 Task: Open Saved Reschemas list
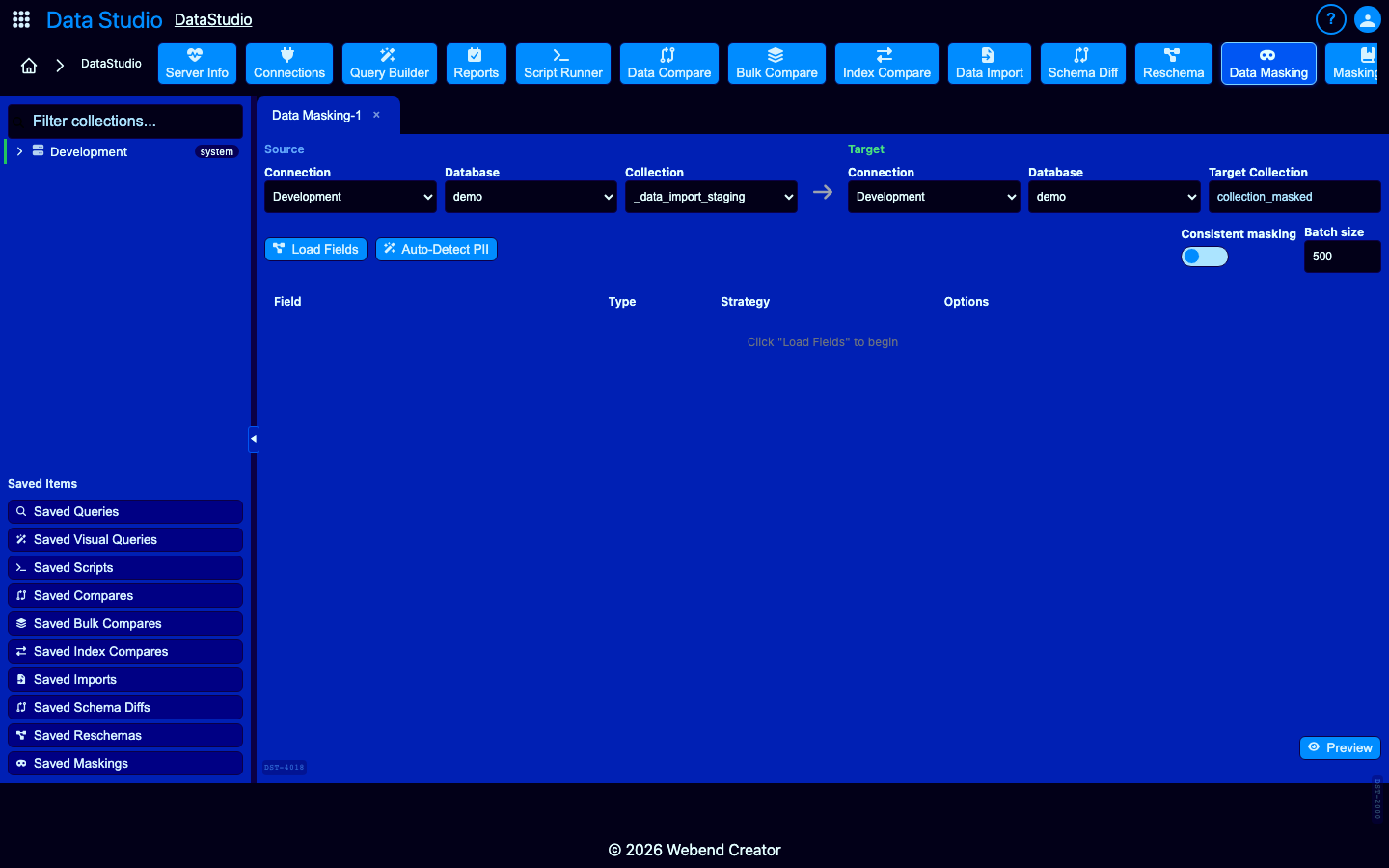pos(125,735)
